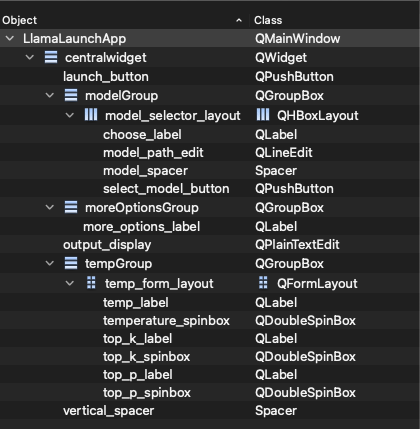Click the QMainWindow class cell
The image size is (420, 429).
(x=297, y=39)
